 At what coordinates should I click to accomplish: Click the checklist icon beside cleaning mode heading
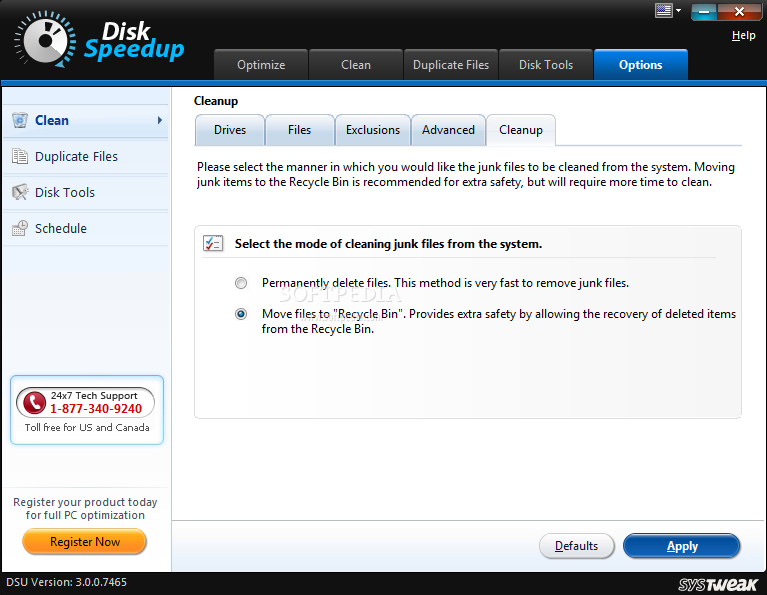point(213,243)
